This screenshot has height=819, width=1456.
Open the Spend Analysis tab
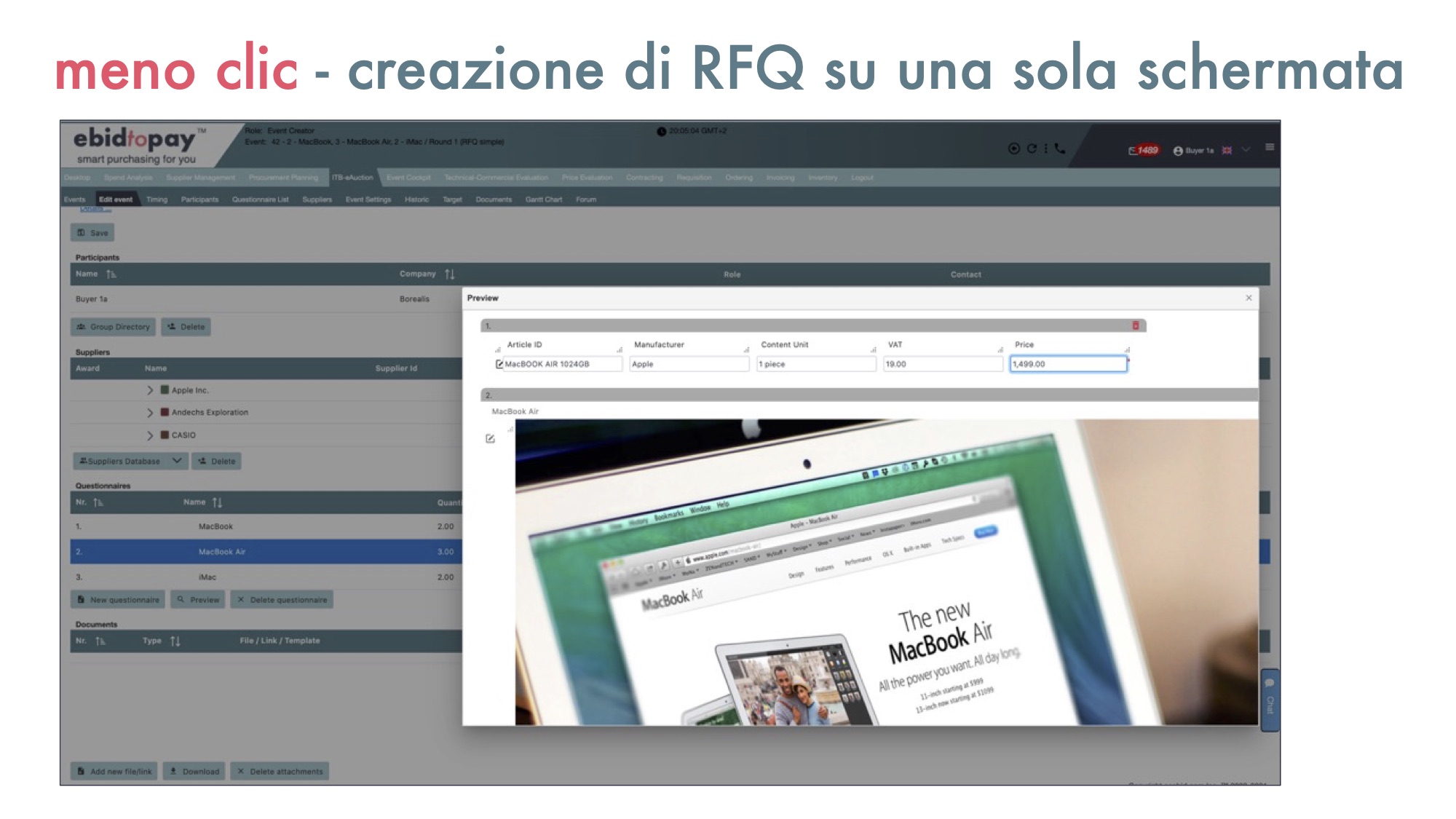(x=128, y=178)
